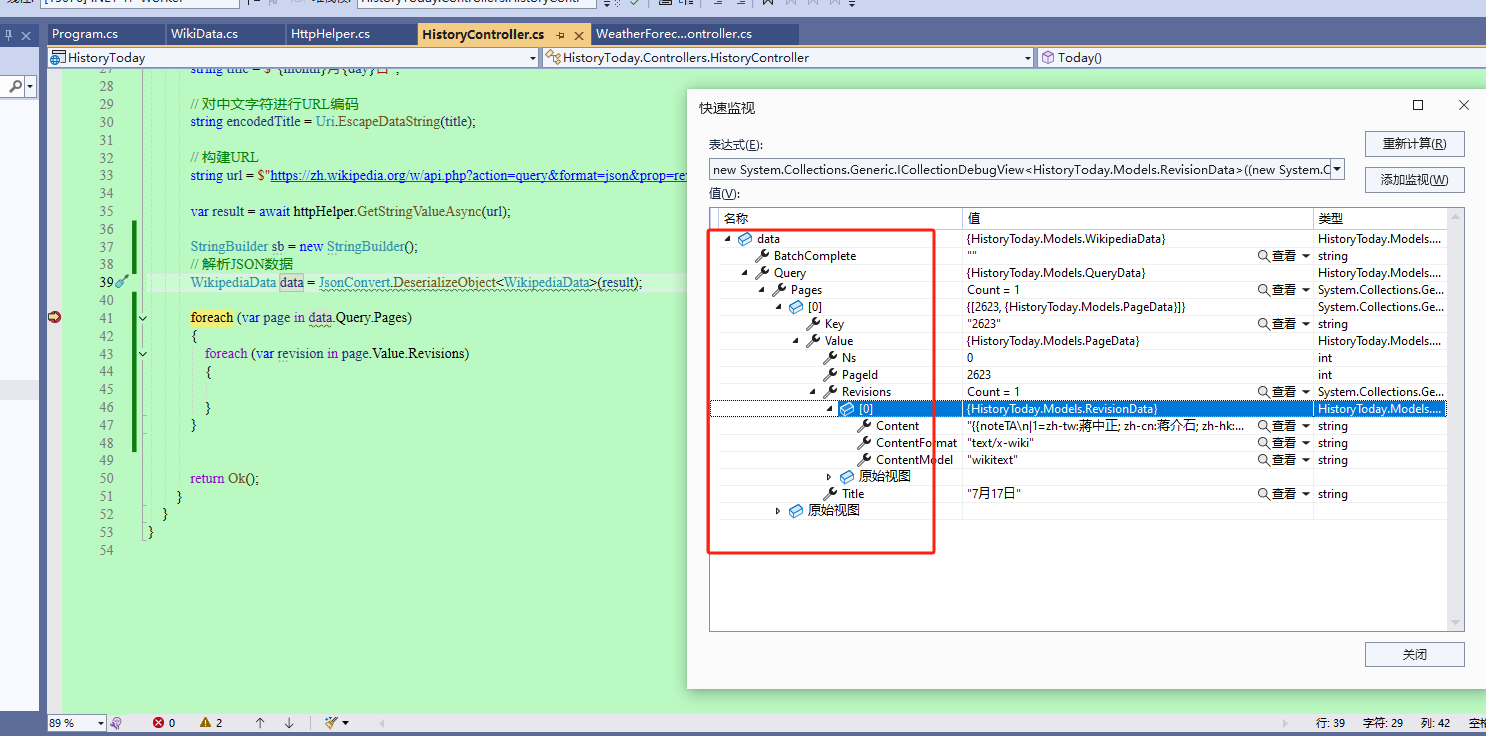The image size is (1486, 736).
Task: Select the PageId property row
Action: tap(1078, 375)
